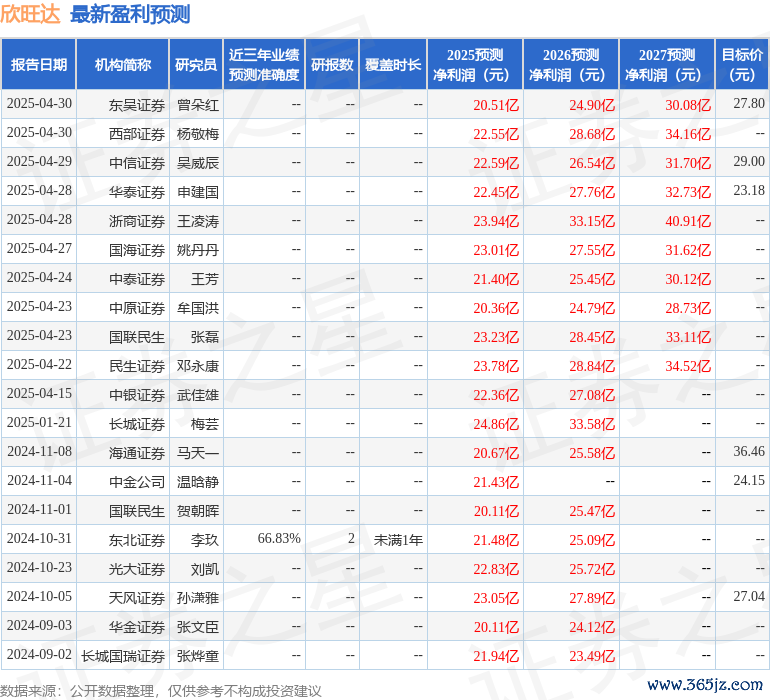The image size is (770, 700).
Task: Select the 研究员 column header
Action: point(195,65)
